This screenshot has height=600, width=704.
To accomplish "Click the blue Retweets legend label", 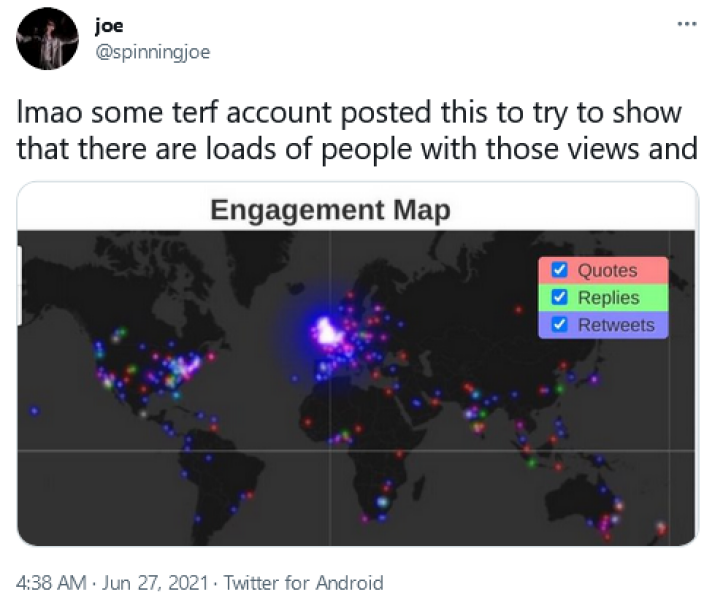I will click(616, 324).
